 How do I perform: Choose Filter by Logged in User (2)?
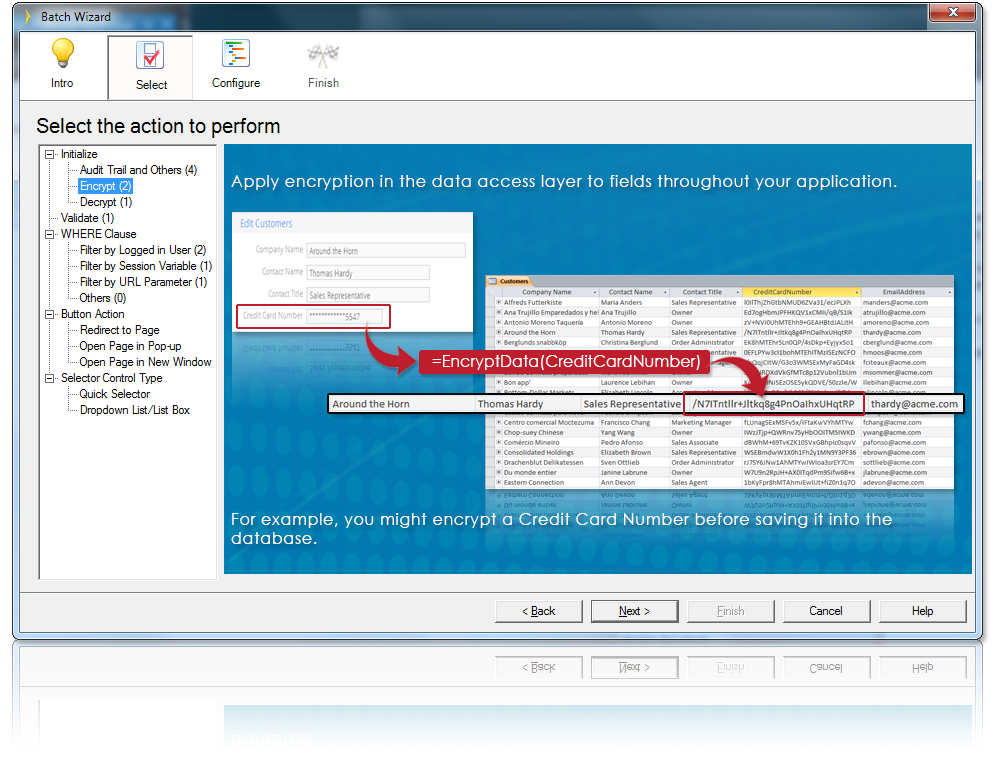point(142,249)
